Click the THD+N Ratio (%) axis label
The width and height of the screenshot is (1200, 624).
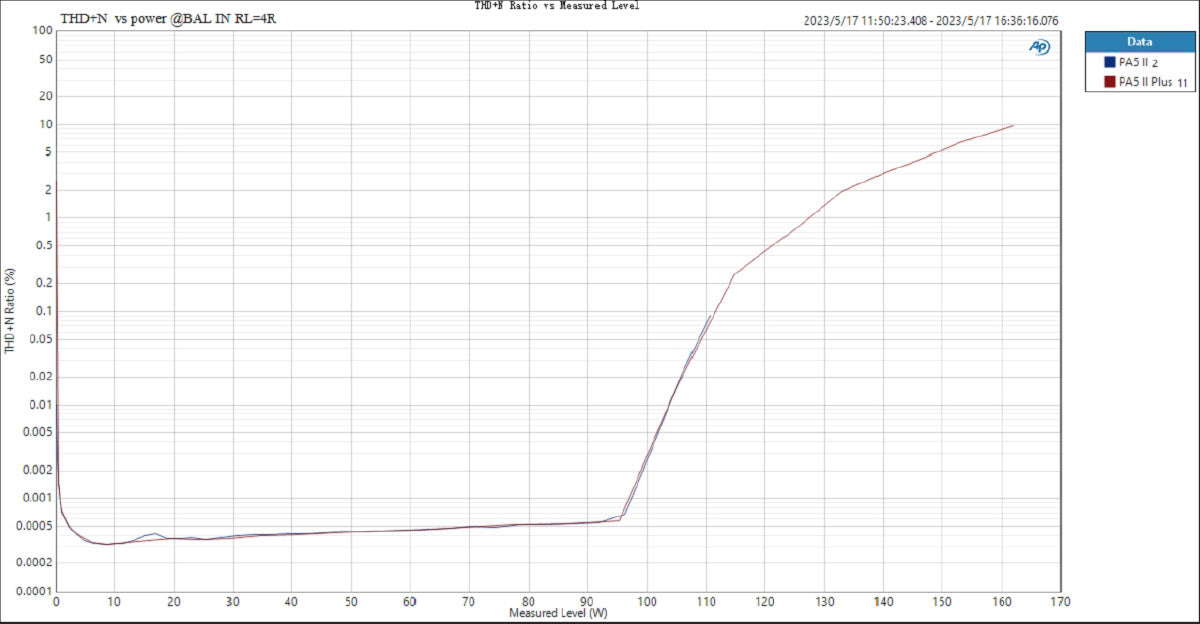point(10,311)
